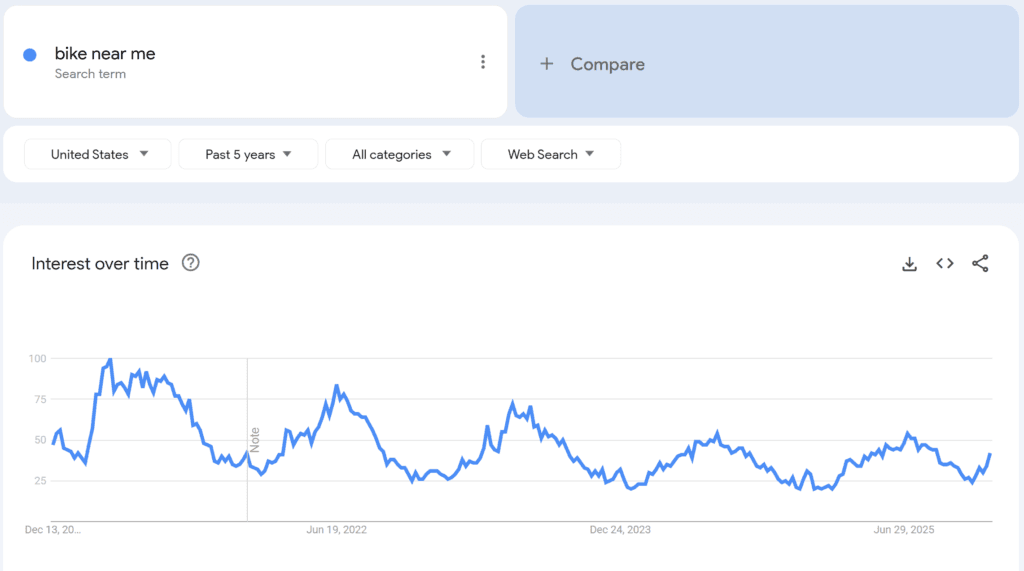Click the 50 value on the y-axis

coord(40,440)
